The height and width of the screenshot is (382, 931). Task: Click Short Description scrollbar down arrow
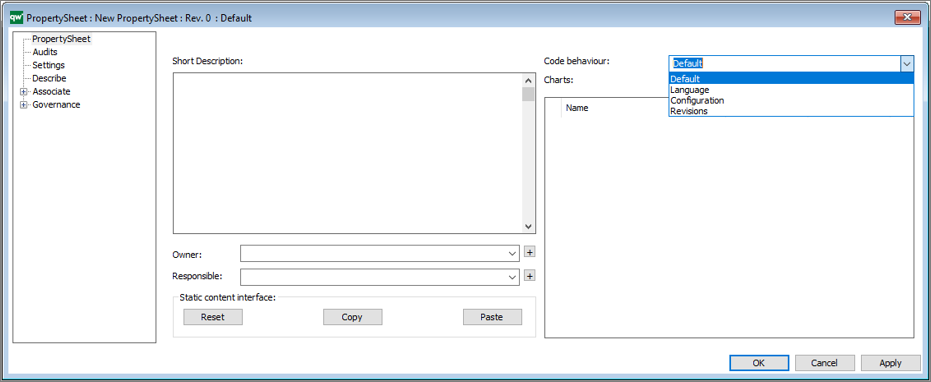[528, 226]
